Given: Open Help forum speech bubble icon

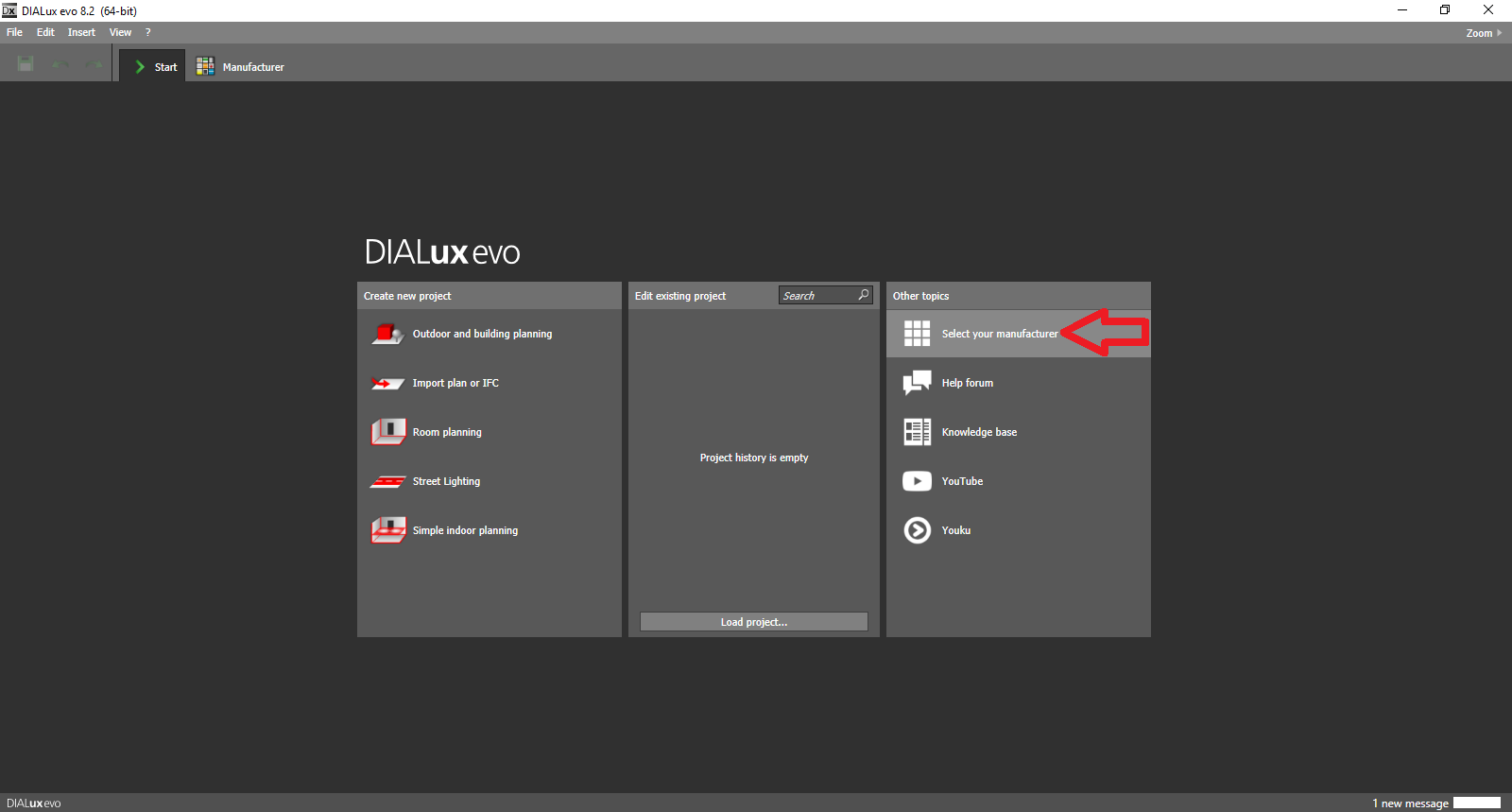Looking at the screenshot, I should click(917, 383).
